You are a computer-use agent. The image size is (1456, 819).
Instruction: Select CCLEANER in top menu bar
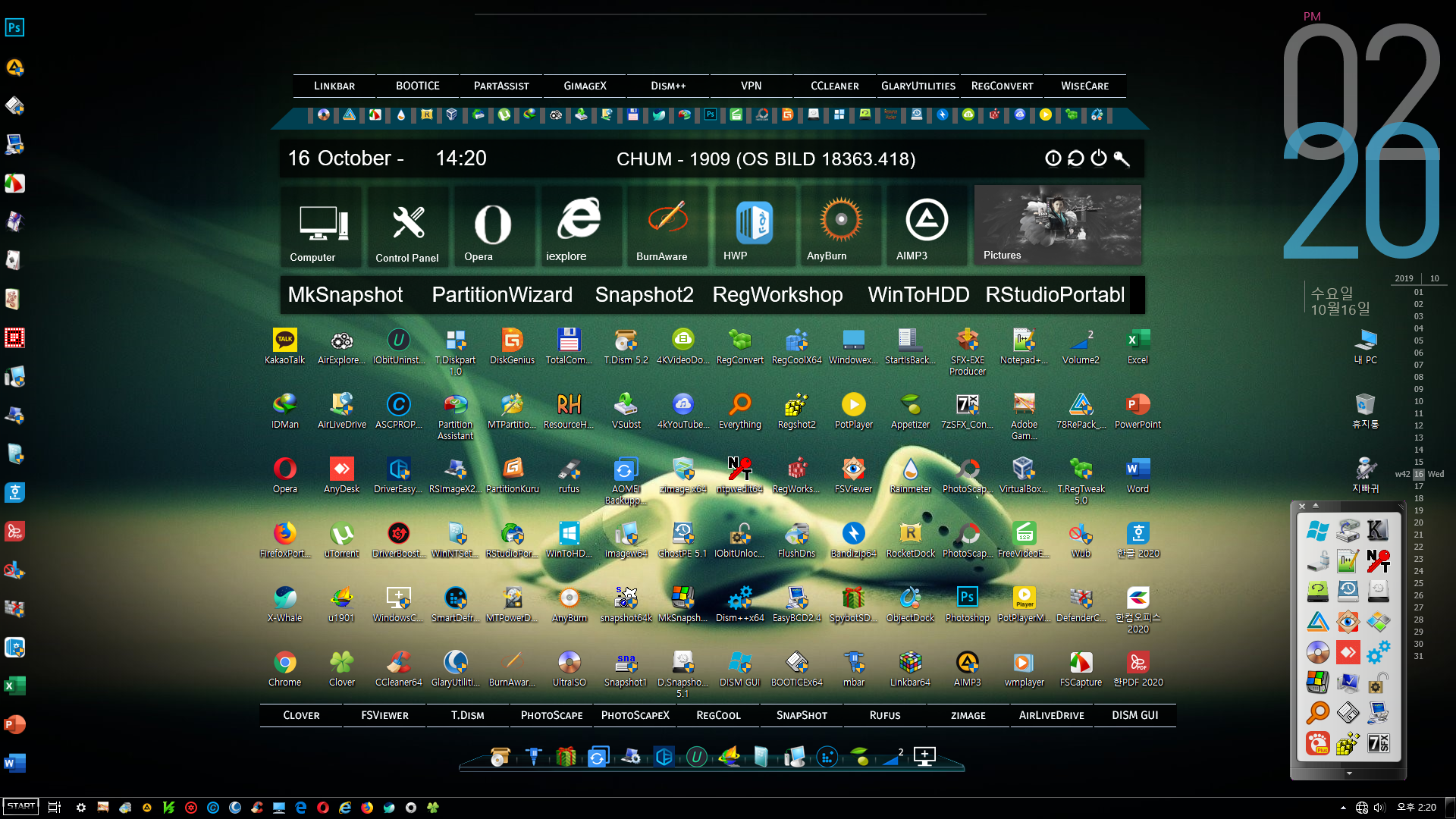835,86
